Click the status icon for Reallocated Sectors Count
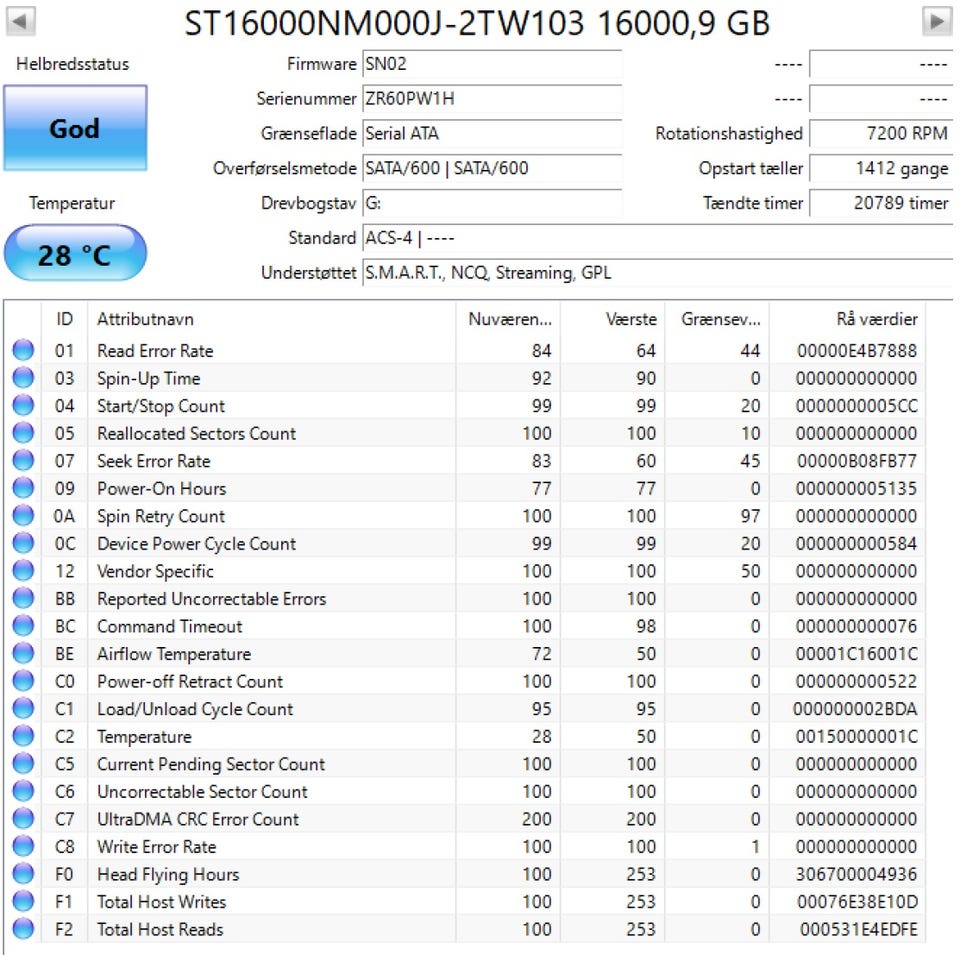This screenshot has height=955, width=960. 23,434
